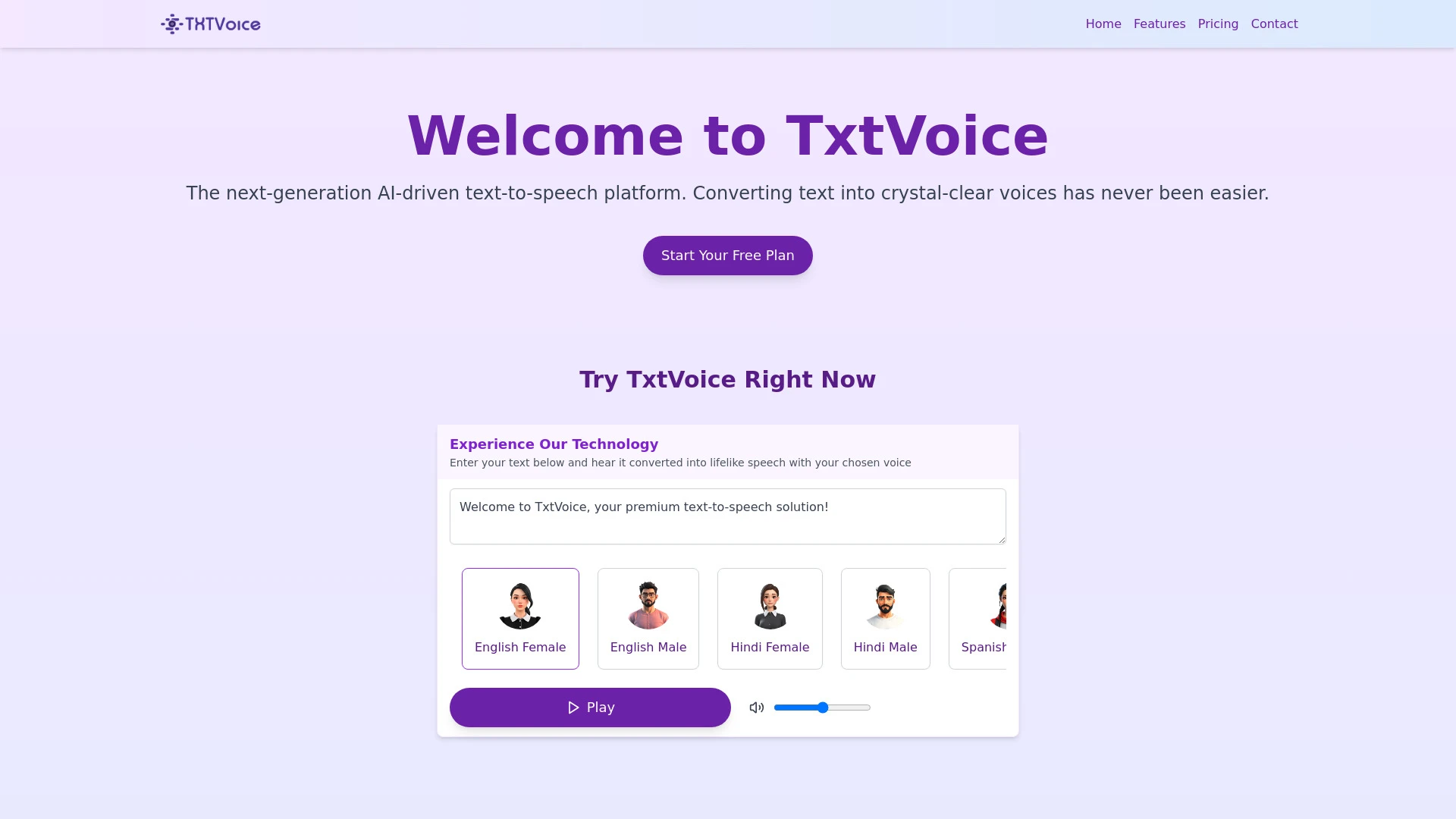
Task: Open the Features menu item
Action: 1159,23
